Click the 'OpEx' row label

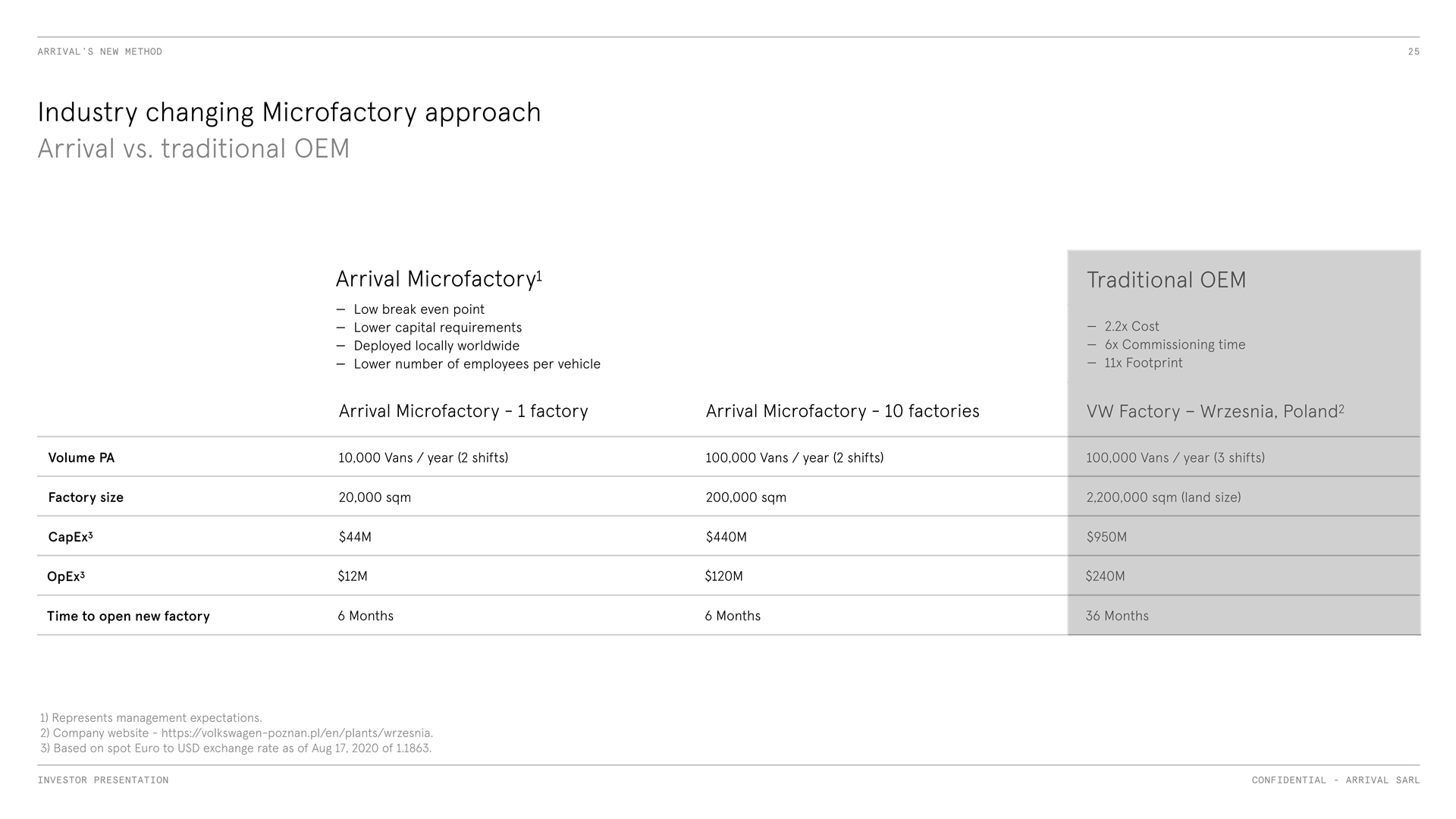[x=64, y=576]
